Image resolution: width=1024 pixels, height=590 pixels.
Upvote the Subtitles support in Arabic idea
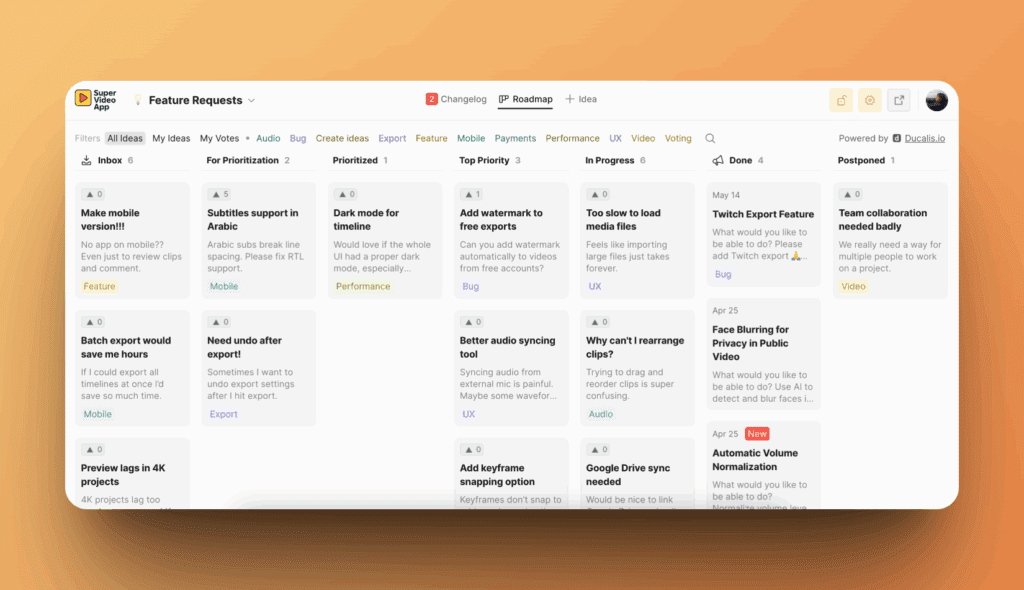pos(219,195)
